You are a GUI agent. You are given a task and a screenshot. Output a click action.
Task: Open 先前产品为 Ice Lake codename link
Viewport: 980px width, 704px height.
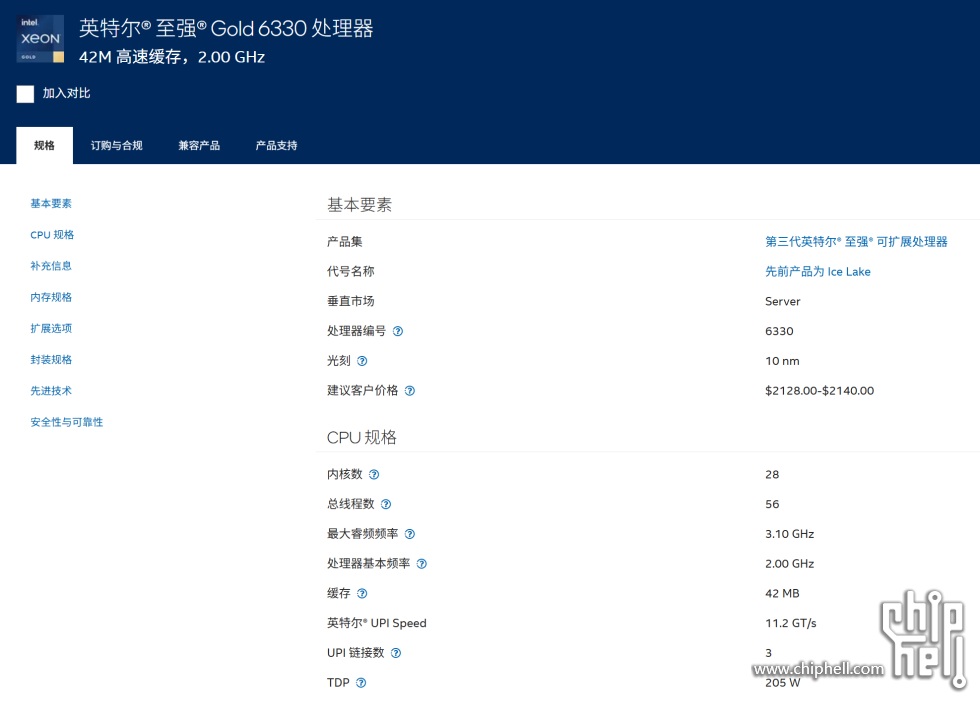[x=818, y=271]
